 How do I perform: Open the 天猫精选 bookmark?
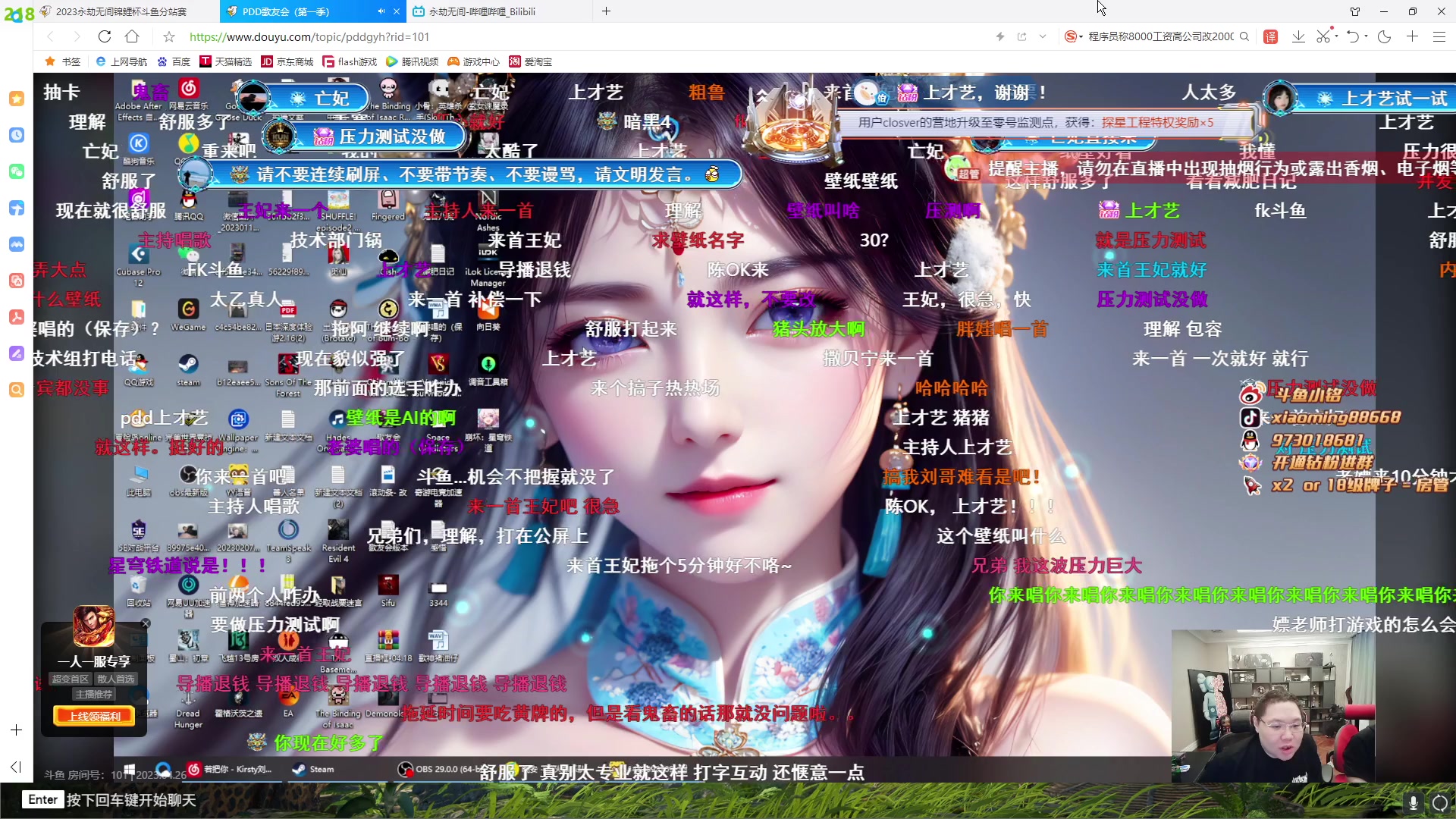point(225,61)
